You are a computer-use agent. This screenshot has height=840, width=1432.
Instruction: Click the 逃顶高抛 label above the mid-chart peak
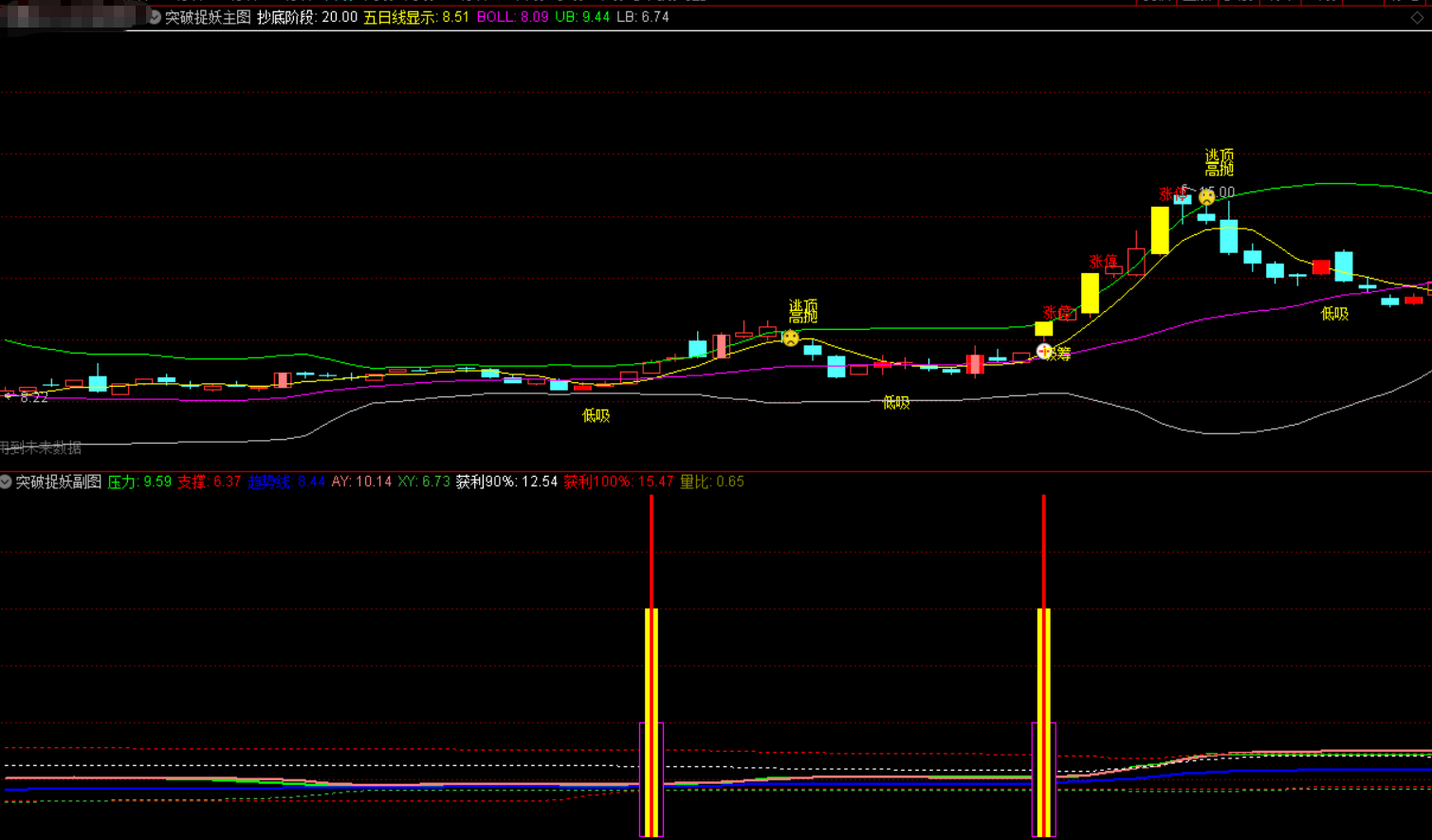pos(803,311)
